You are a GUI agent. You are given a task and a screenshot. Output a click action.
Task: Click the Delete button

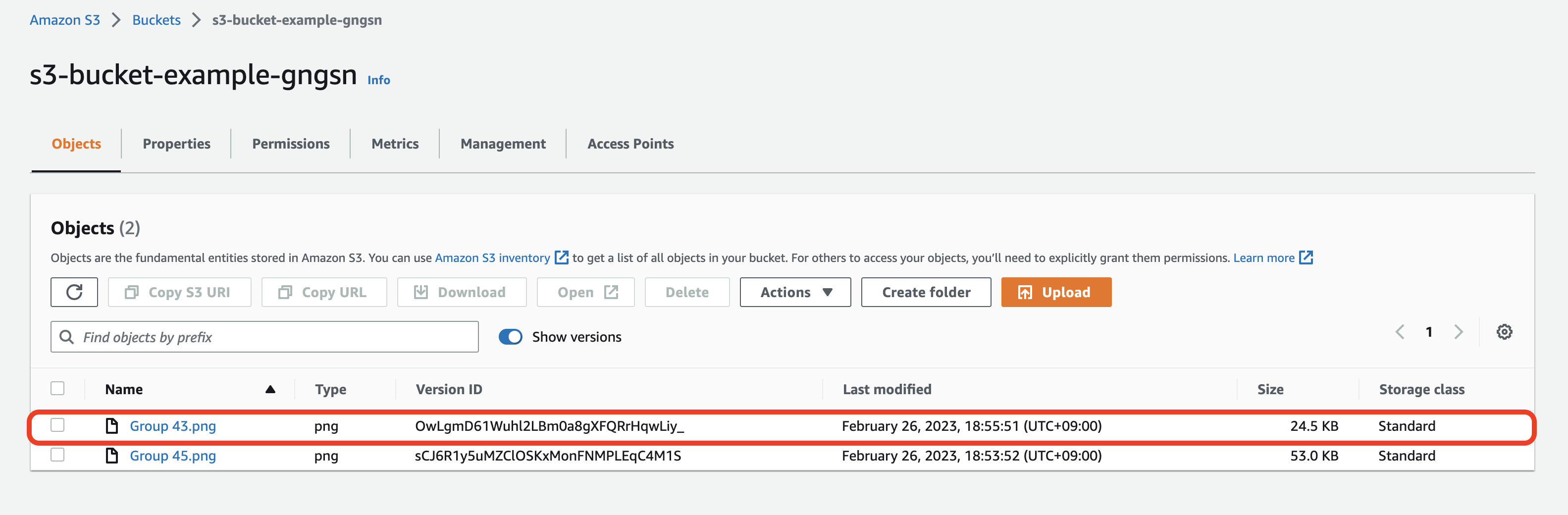[686, 292]
